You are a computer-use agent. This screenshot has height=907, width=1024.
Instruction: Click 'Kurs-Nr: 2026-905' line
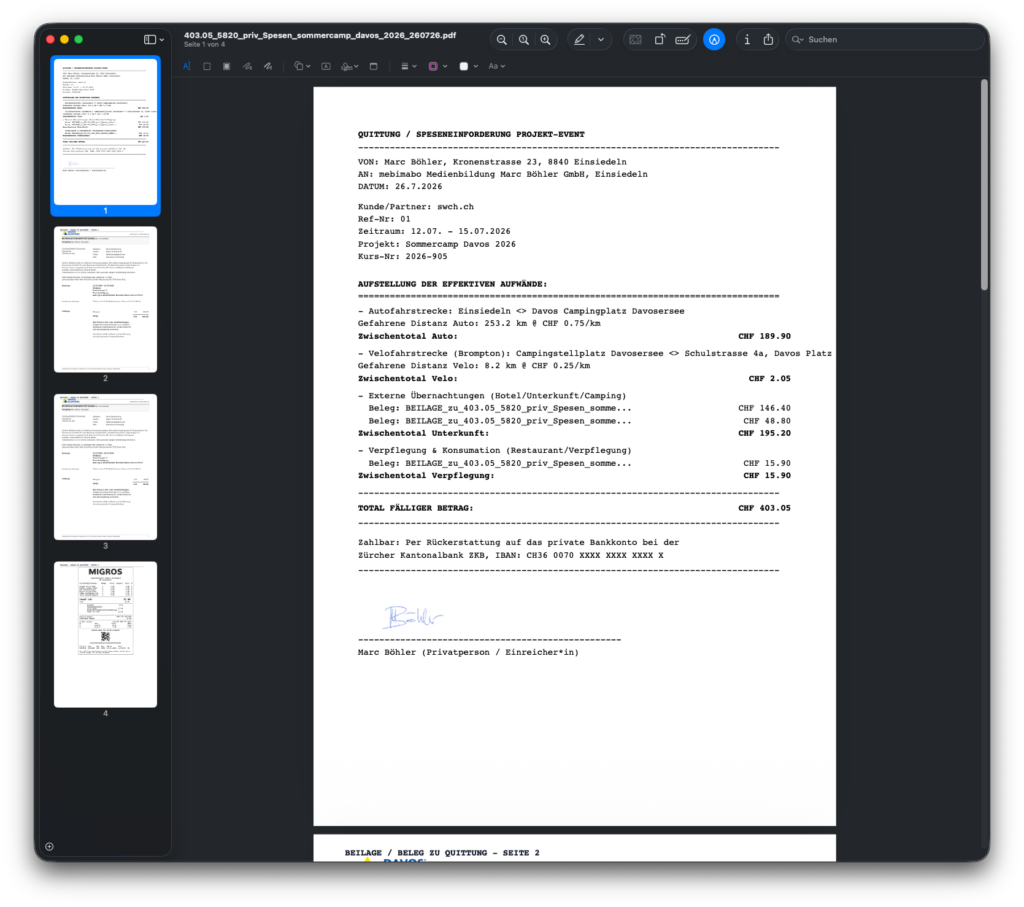pyautogui.click(x=402, y=257)
